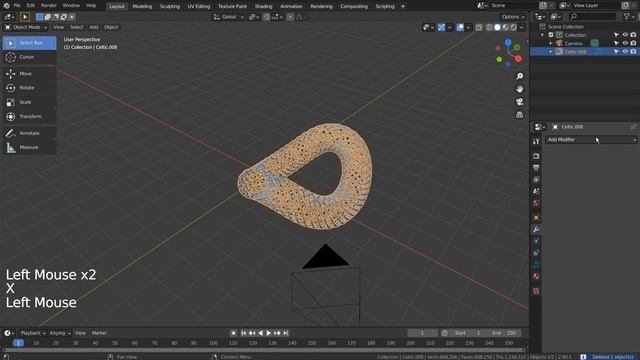Open the viewport Add menu

[94, 27]
